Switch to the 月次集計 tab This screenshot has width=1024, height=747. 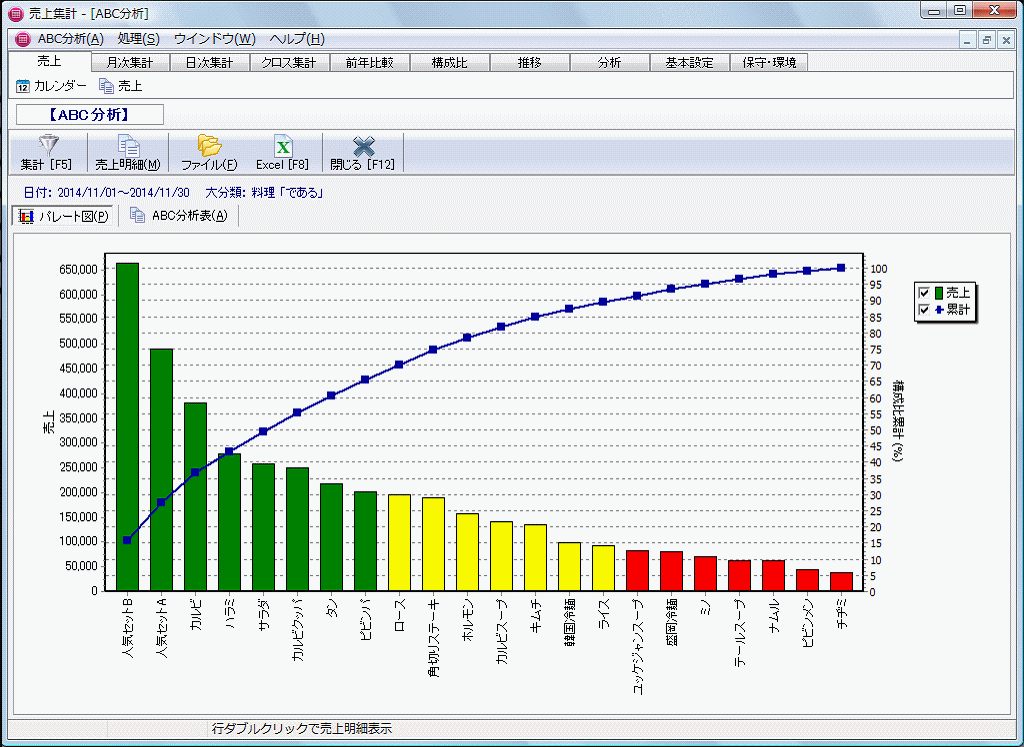pos(130,63)
